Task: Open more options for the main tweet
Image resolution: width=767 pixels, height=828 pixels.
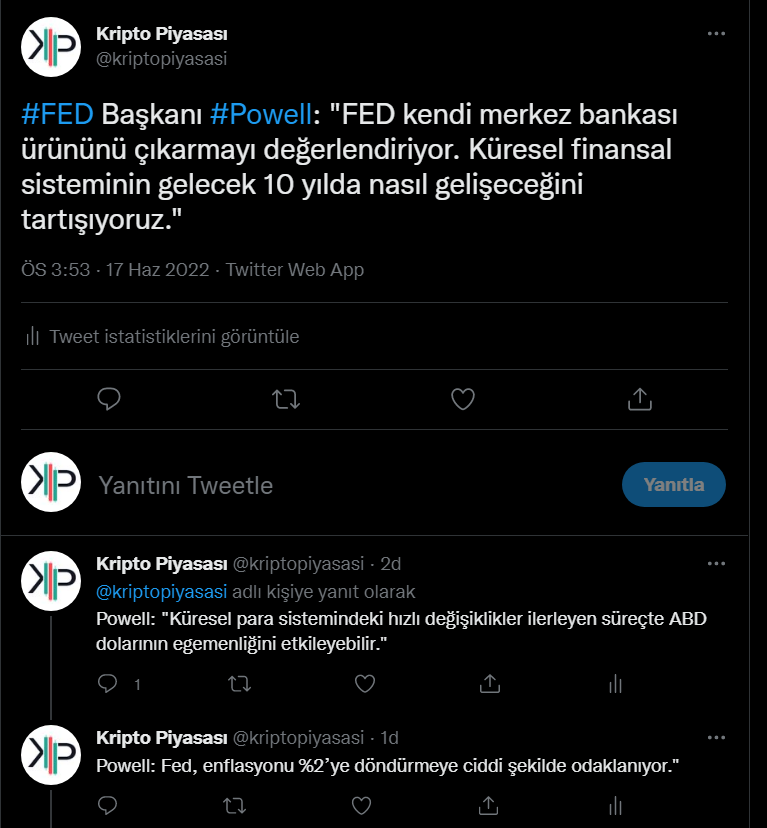Action: coord(716,33)
